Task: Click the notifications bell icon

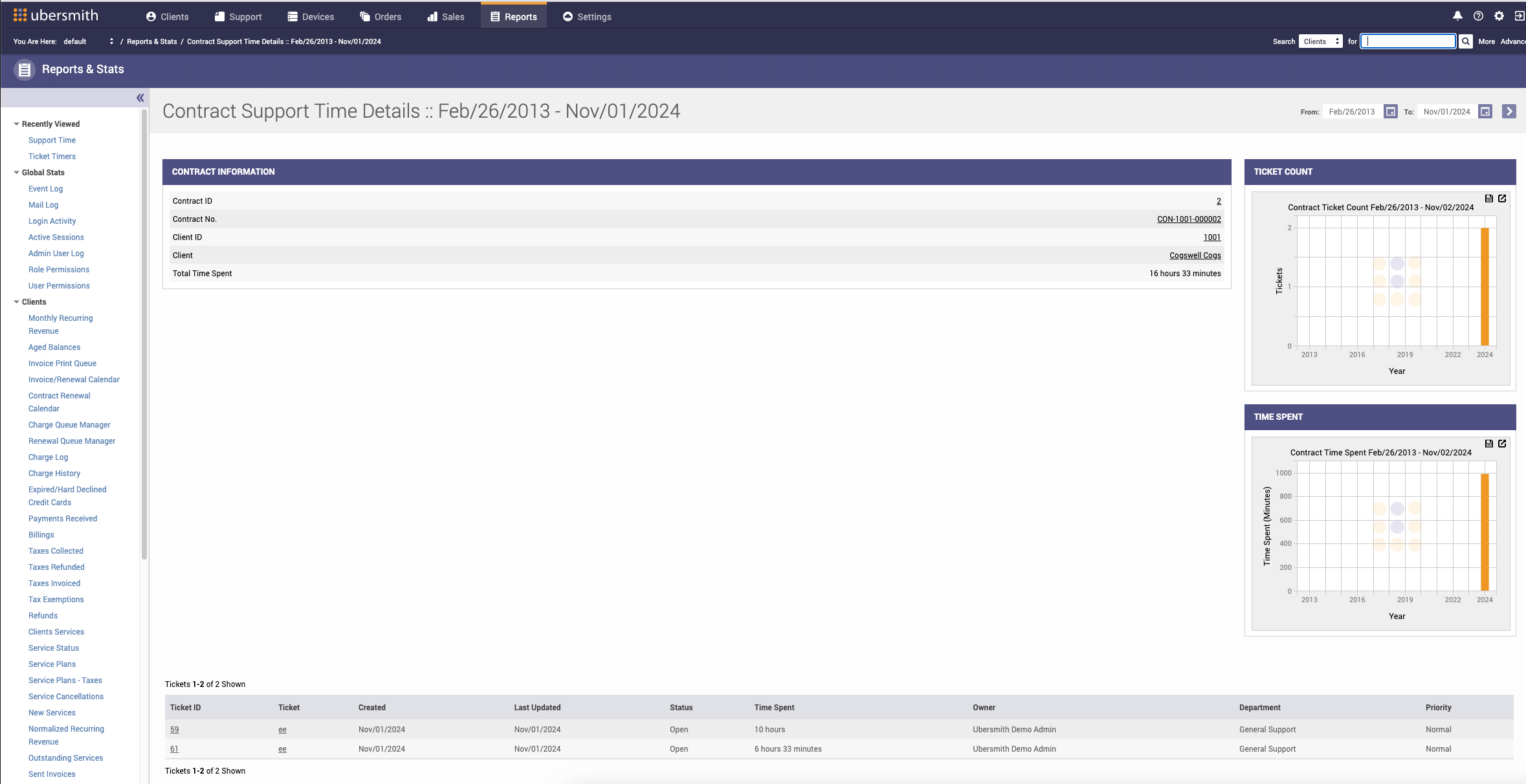Action: [x=1457, y=16]
